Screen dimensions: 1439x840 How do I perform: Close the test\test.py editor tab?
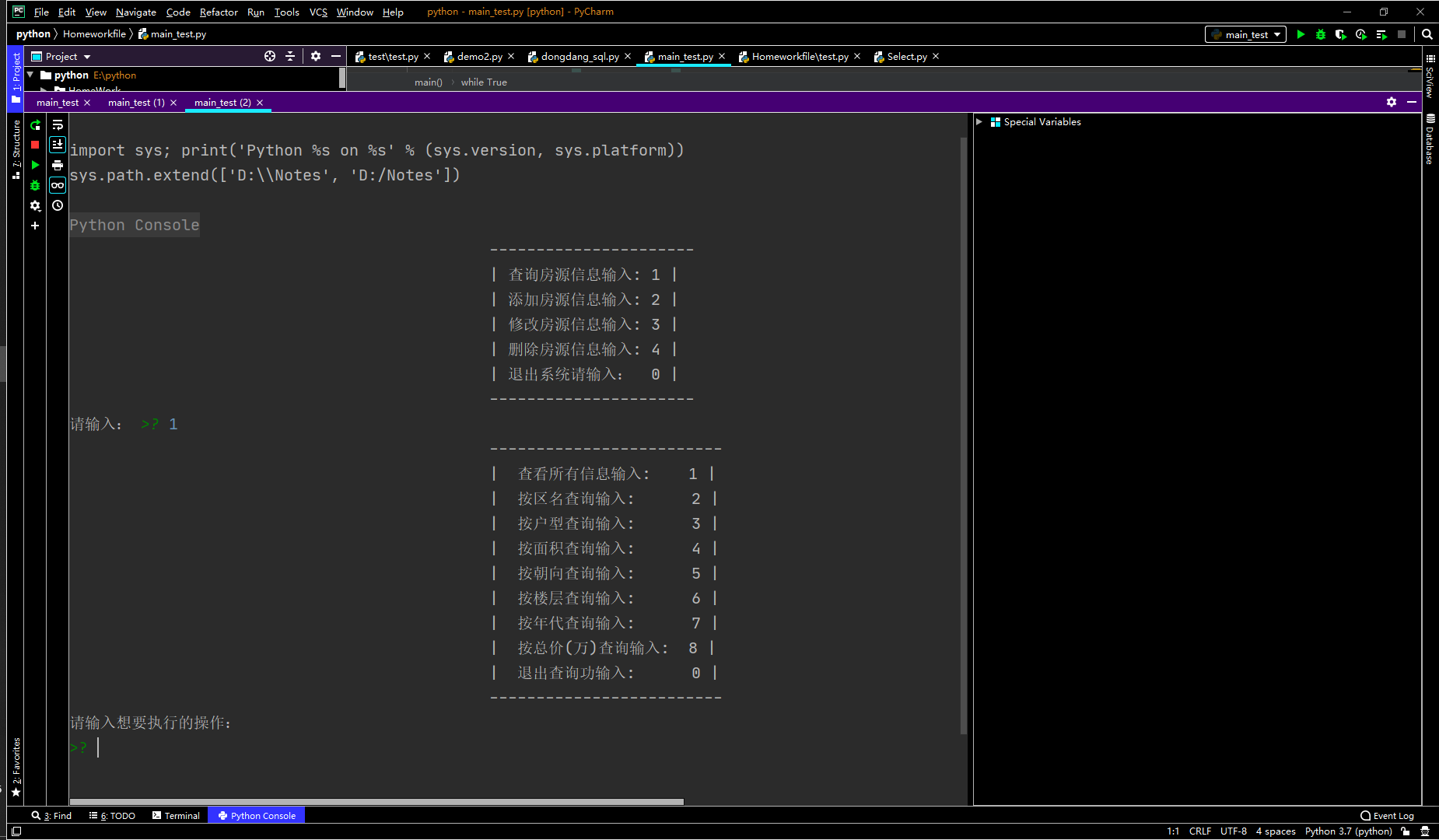click(427, 56)
